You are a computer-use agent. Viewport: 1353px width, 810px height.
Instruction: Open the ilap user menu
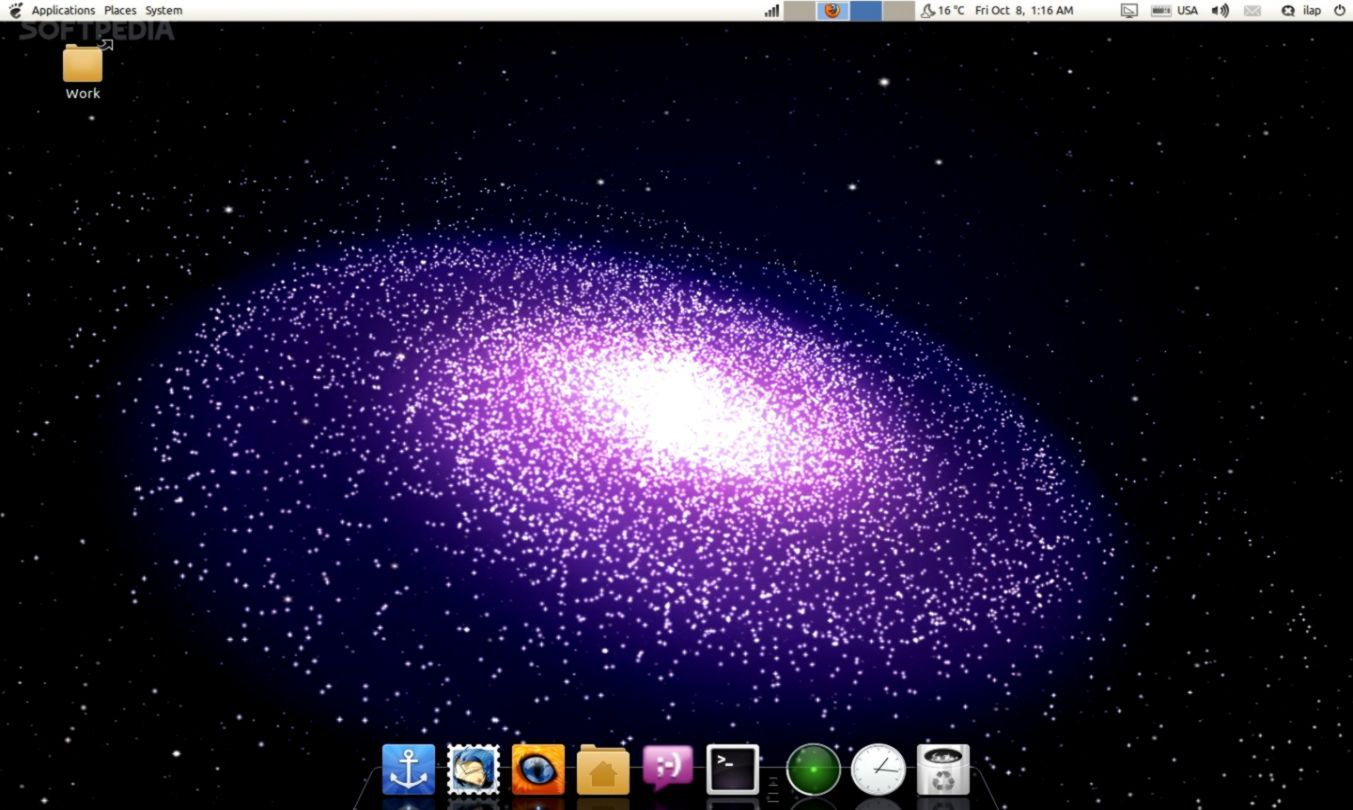point(1302,10)
